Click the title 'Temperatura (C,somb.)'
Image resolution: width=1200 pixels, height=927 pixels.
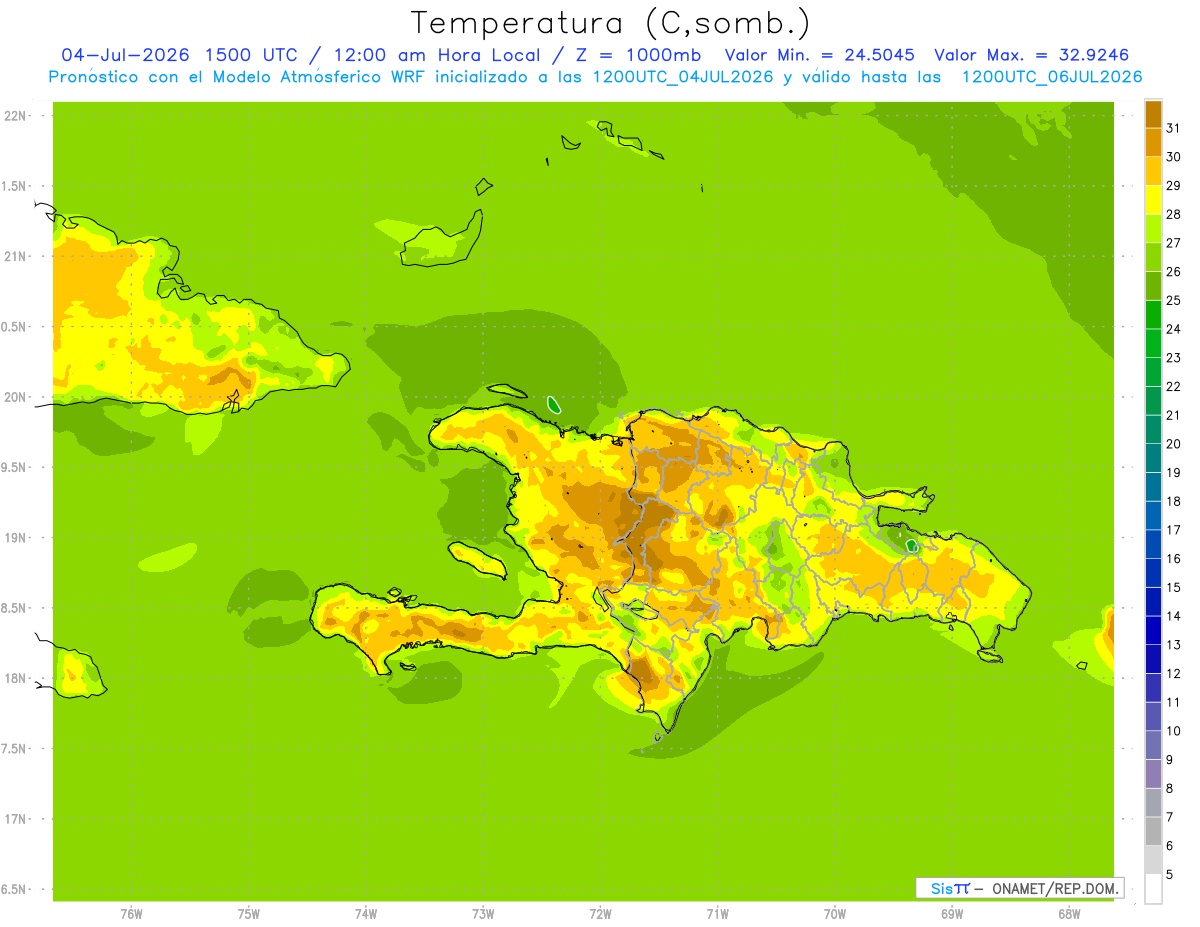point(611,23)
